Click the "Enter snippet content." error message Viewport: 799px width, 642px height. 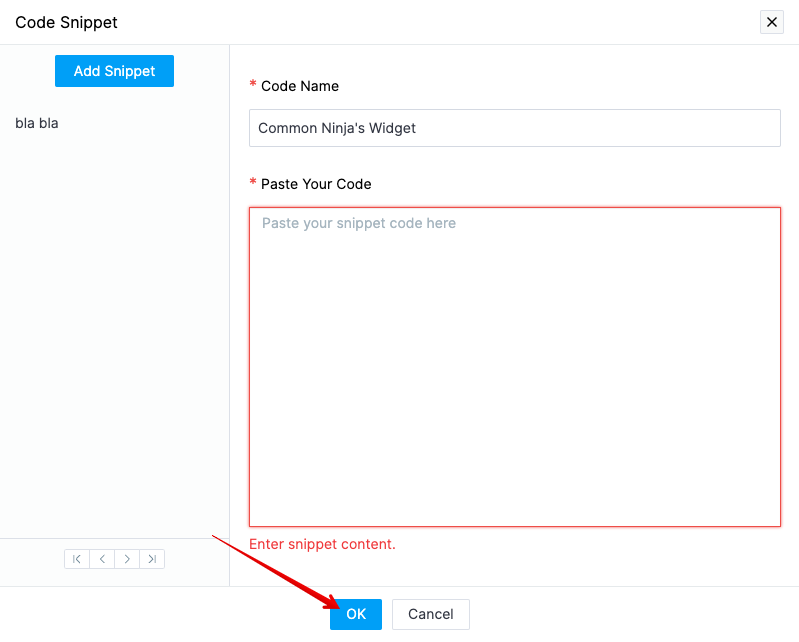pyautogui.click(x=322, y=544)
